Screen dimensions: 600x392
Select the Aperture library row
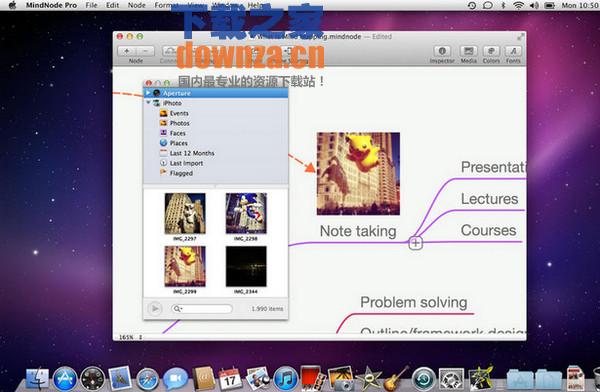coord(215,93)
